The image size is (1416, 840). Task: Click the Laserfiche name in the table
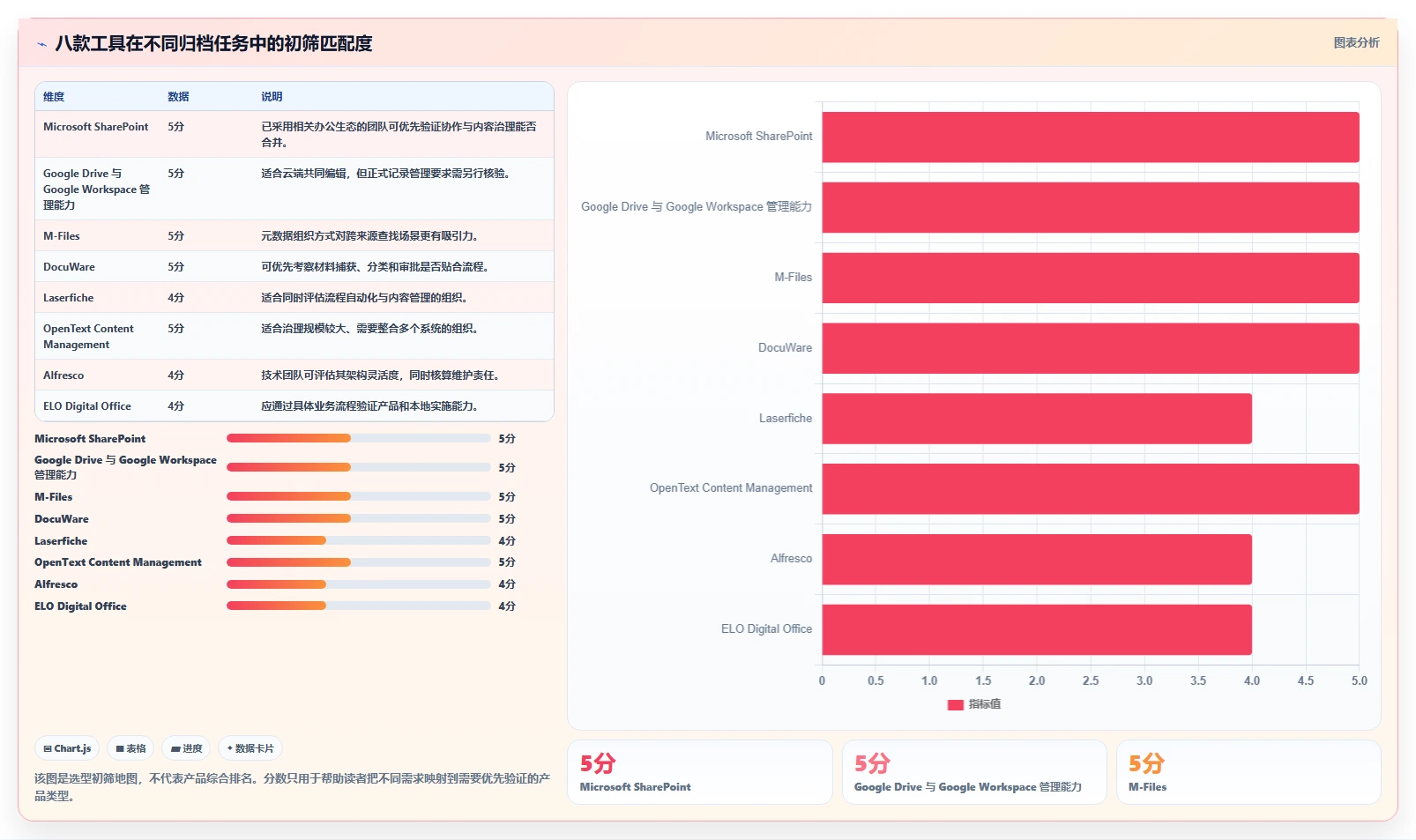pyautogui.click(x=68, y=298)
